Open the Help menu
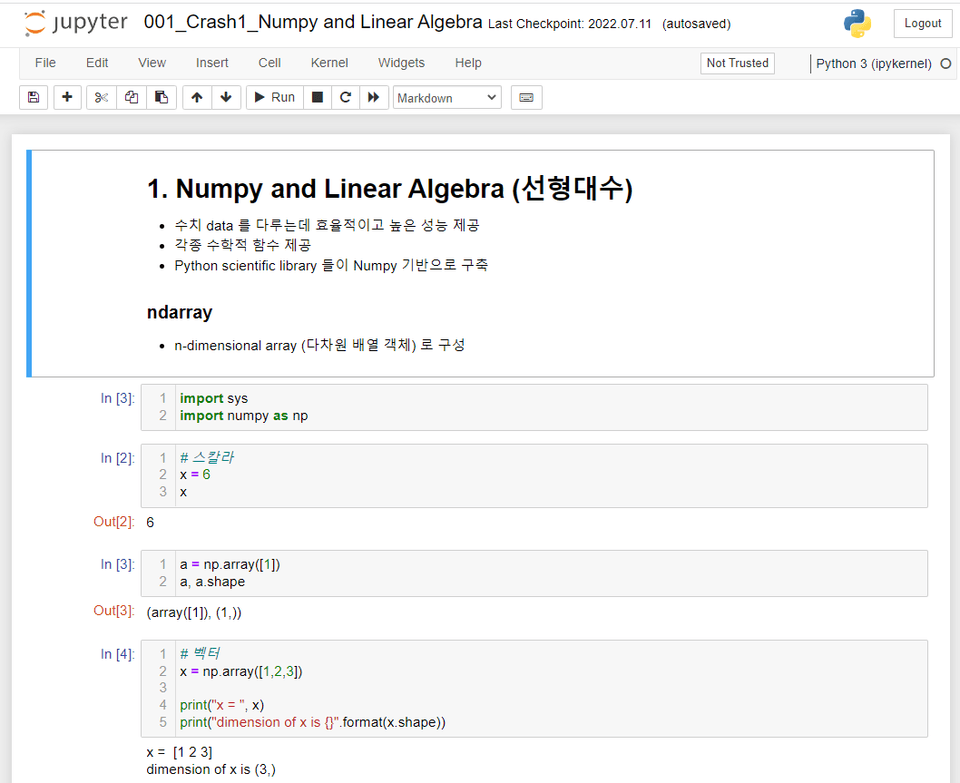This screenshot has height=783, width=960. point(468,63)
